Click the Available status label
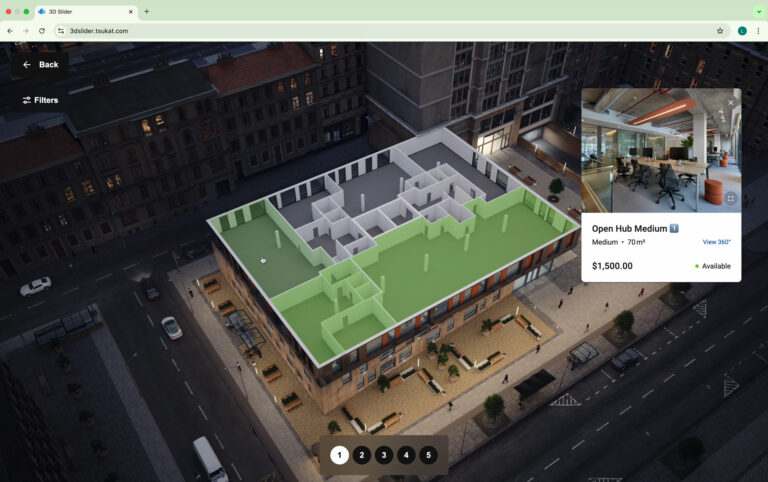 pyautogui.click(x=713, y=266)
